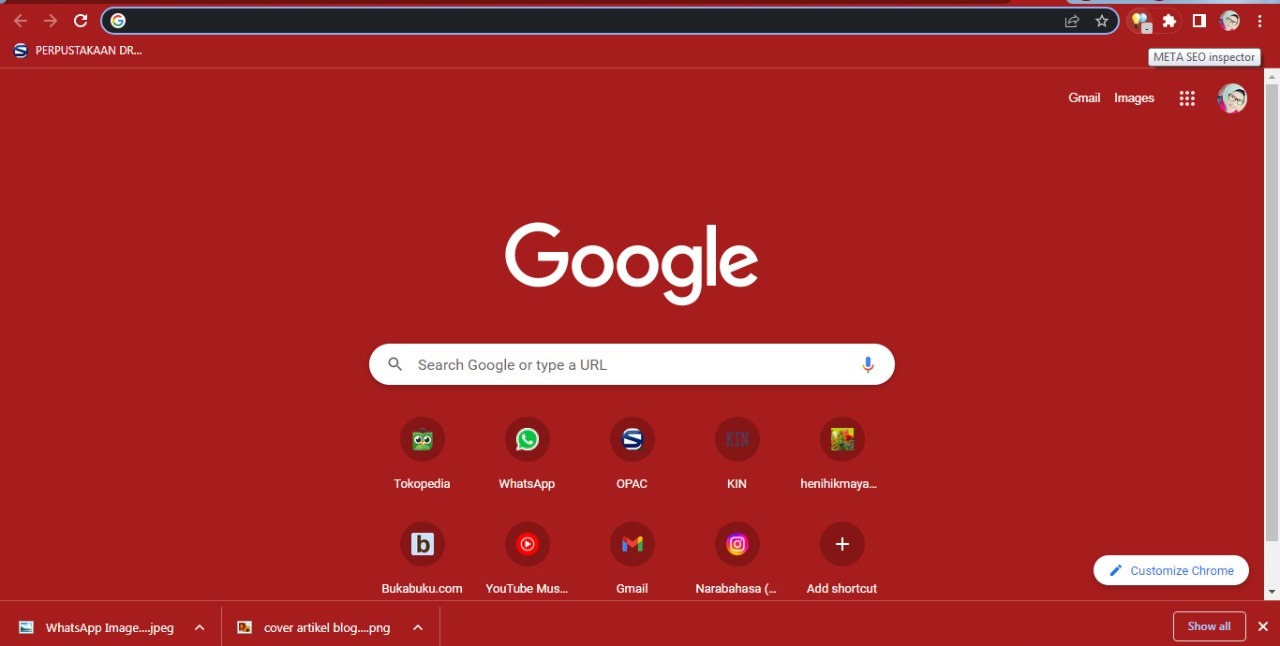The width and height of the screenshot is (1280, 646).
Task: Open the Gmail link at top right
Action: click(1084, 98)
